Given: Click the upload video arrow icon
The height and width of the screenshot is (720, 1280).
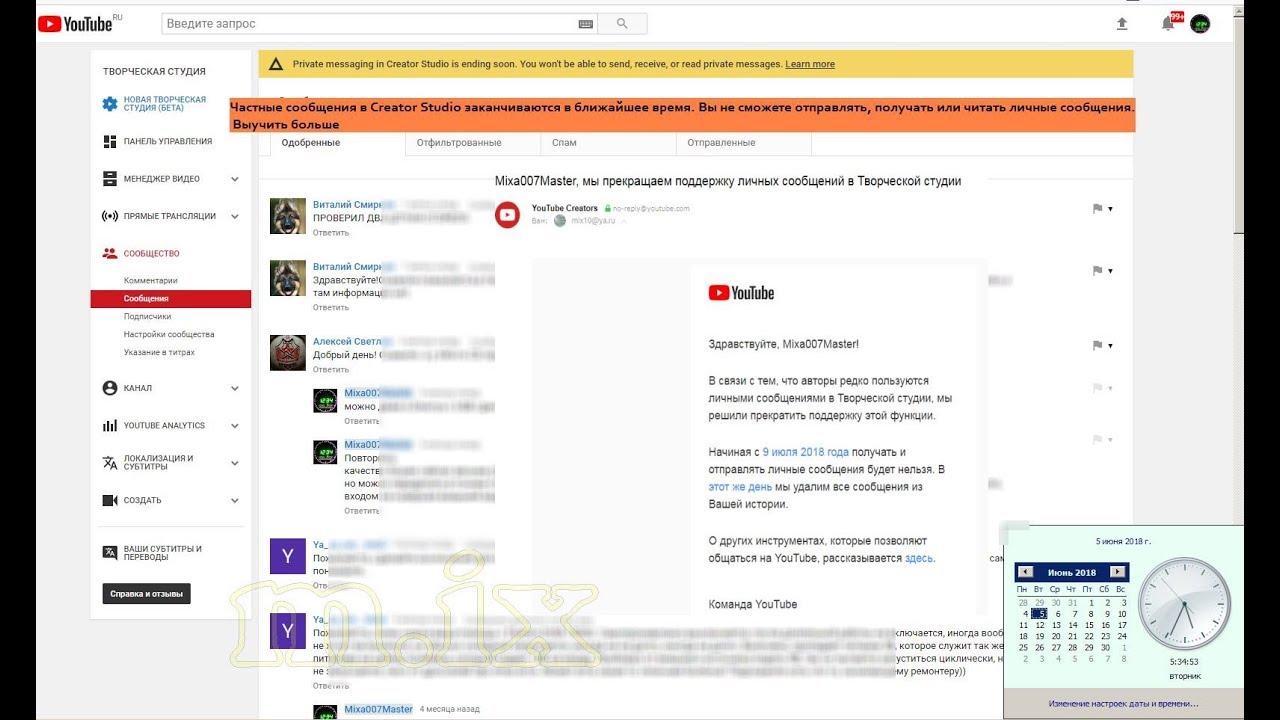Looking at the screenshot, I should (1122, 24).
